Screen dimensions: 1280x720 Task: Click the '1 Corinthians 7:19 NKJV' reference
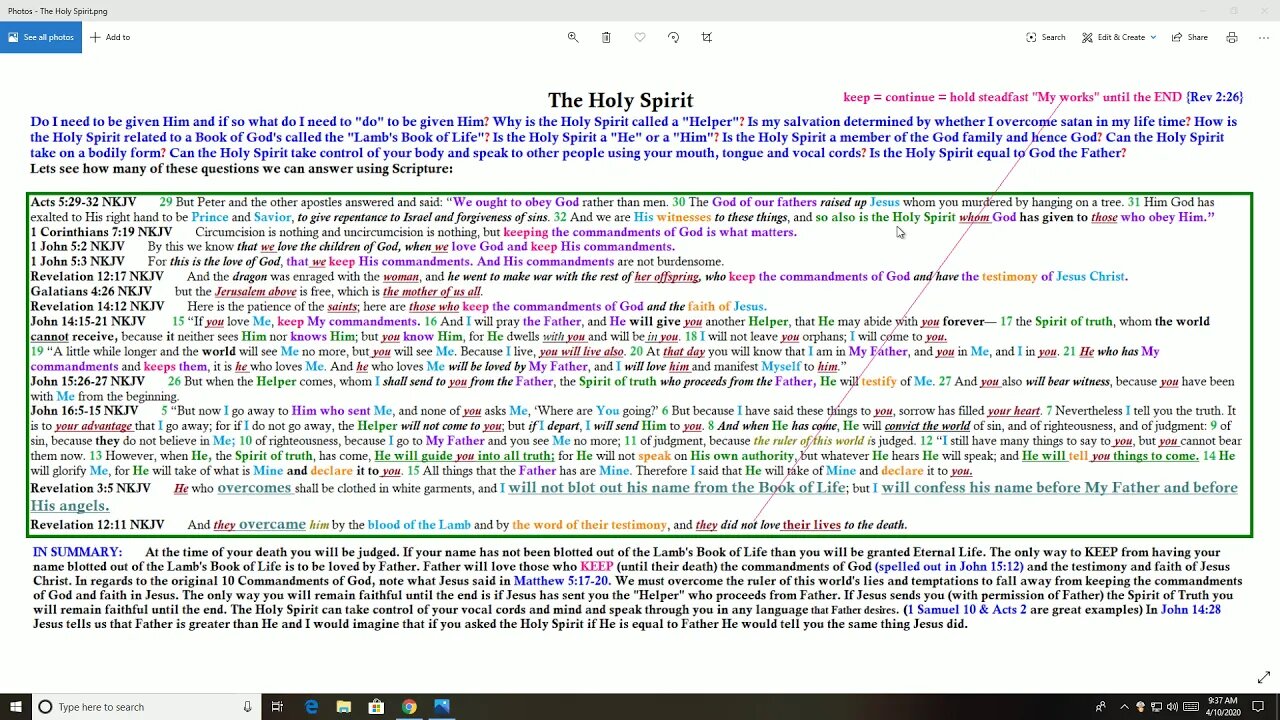tap(101, 232)
